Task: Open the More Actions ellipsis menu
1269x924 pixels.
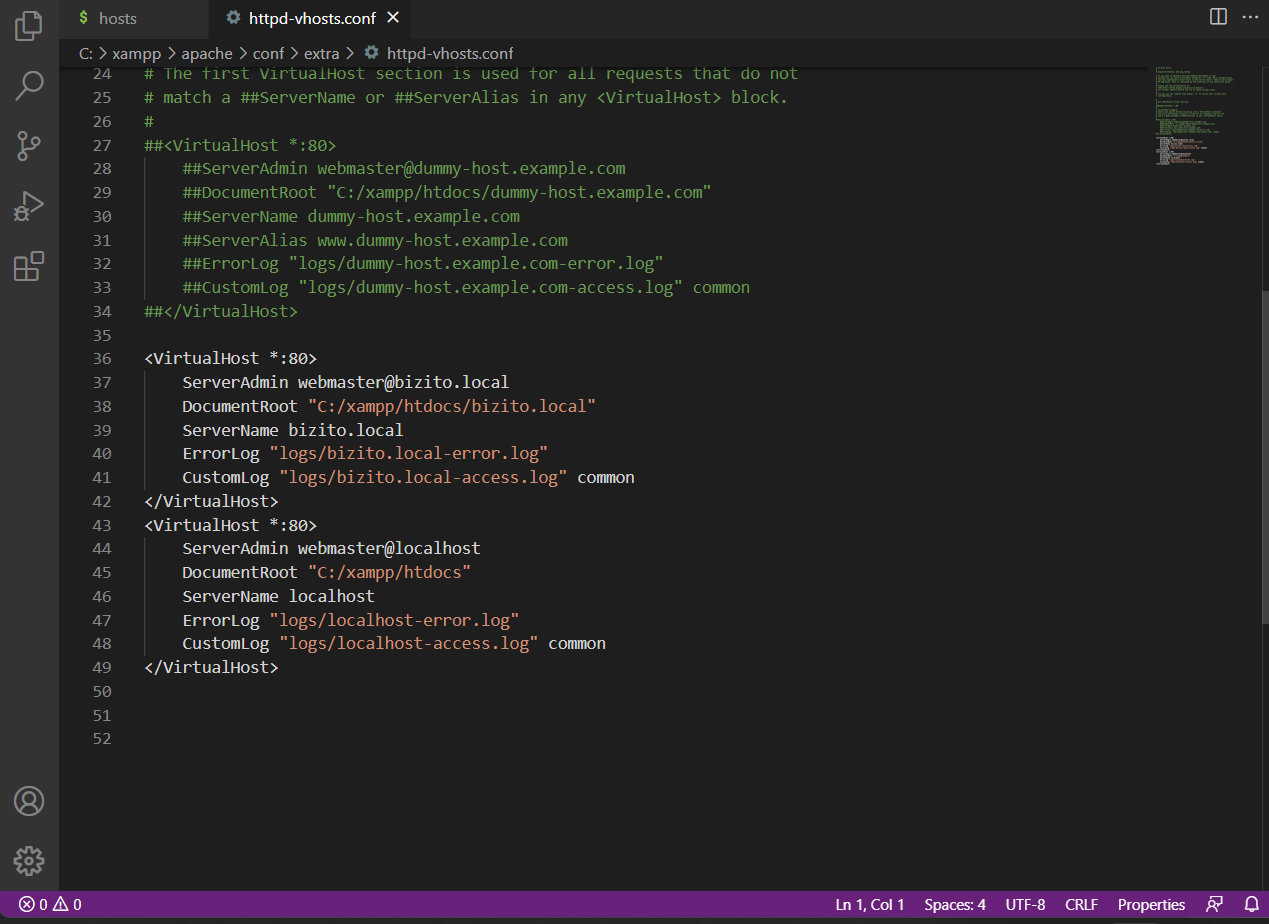Action: (x=1251, y=17)
